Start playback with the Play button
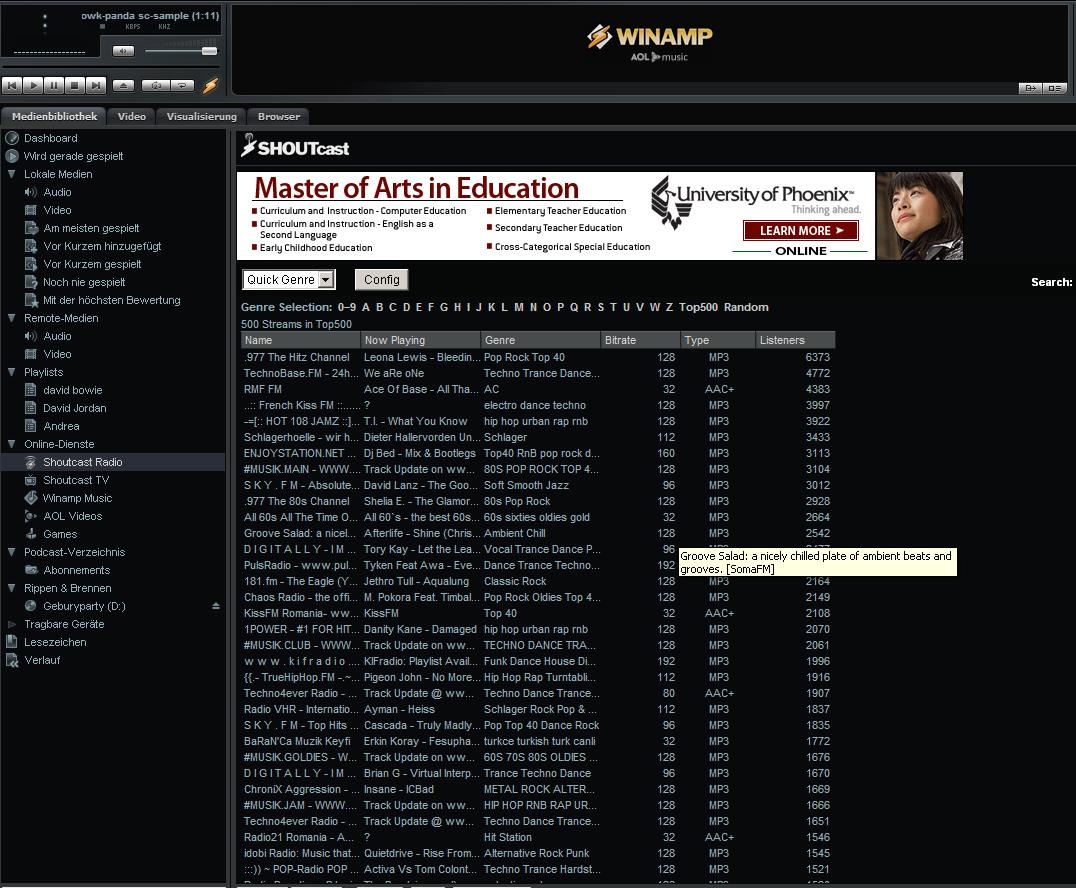 (x=32, y=86)
